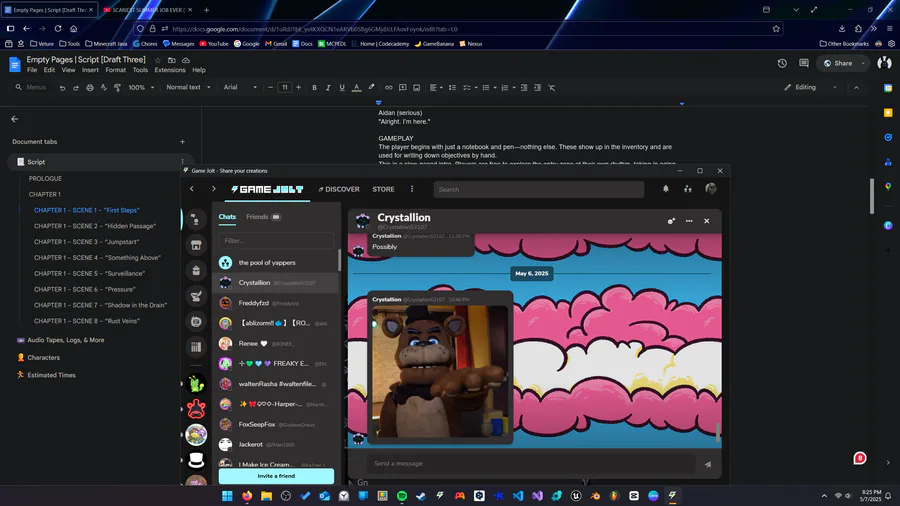Open the Insert menu in Google Docs
This screenshot has height=506, width=900.
click(90, 70)
